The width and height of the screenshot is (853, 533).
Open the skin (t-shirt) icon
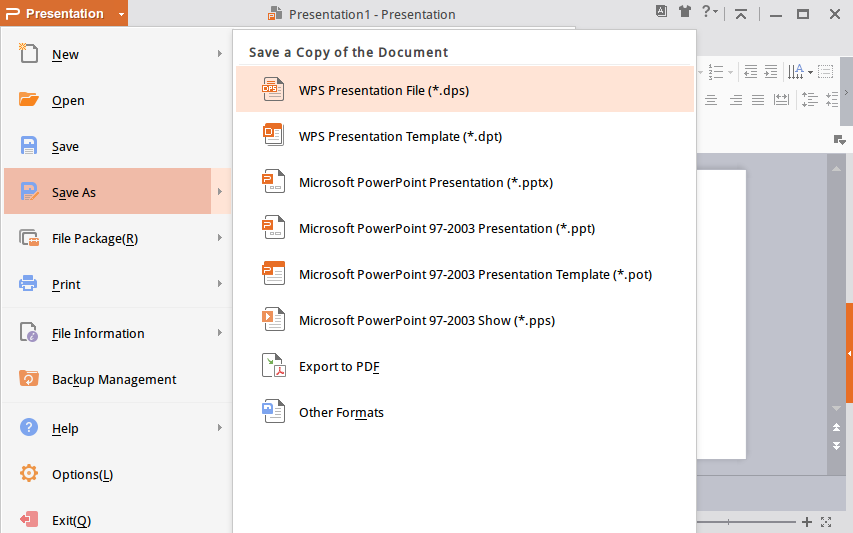tap(685, 11)
